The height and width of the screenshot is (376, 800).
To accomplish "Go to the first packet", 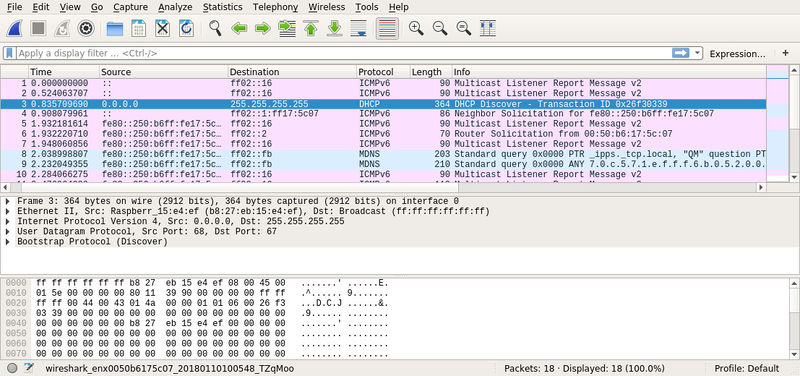I will (311, 29).
